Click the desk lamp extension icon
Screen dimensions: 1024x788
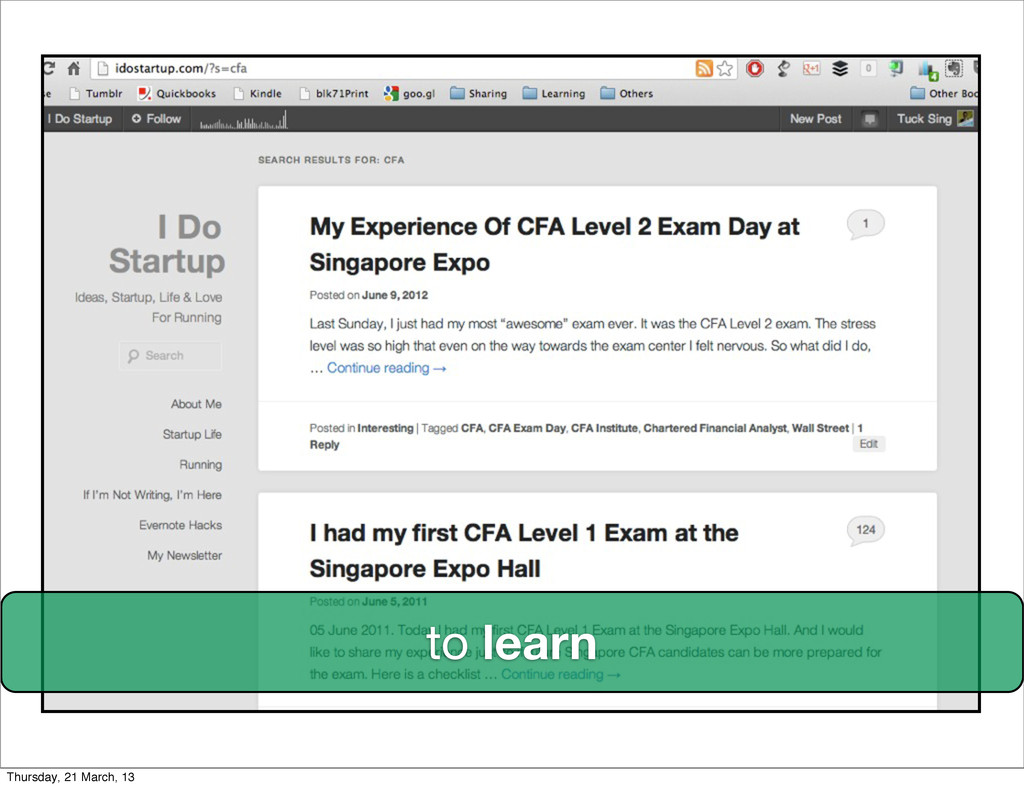click(x=784, y=68)
